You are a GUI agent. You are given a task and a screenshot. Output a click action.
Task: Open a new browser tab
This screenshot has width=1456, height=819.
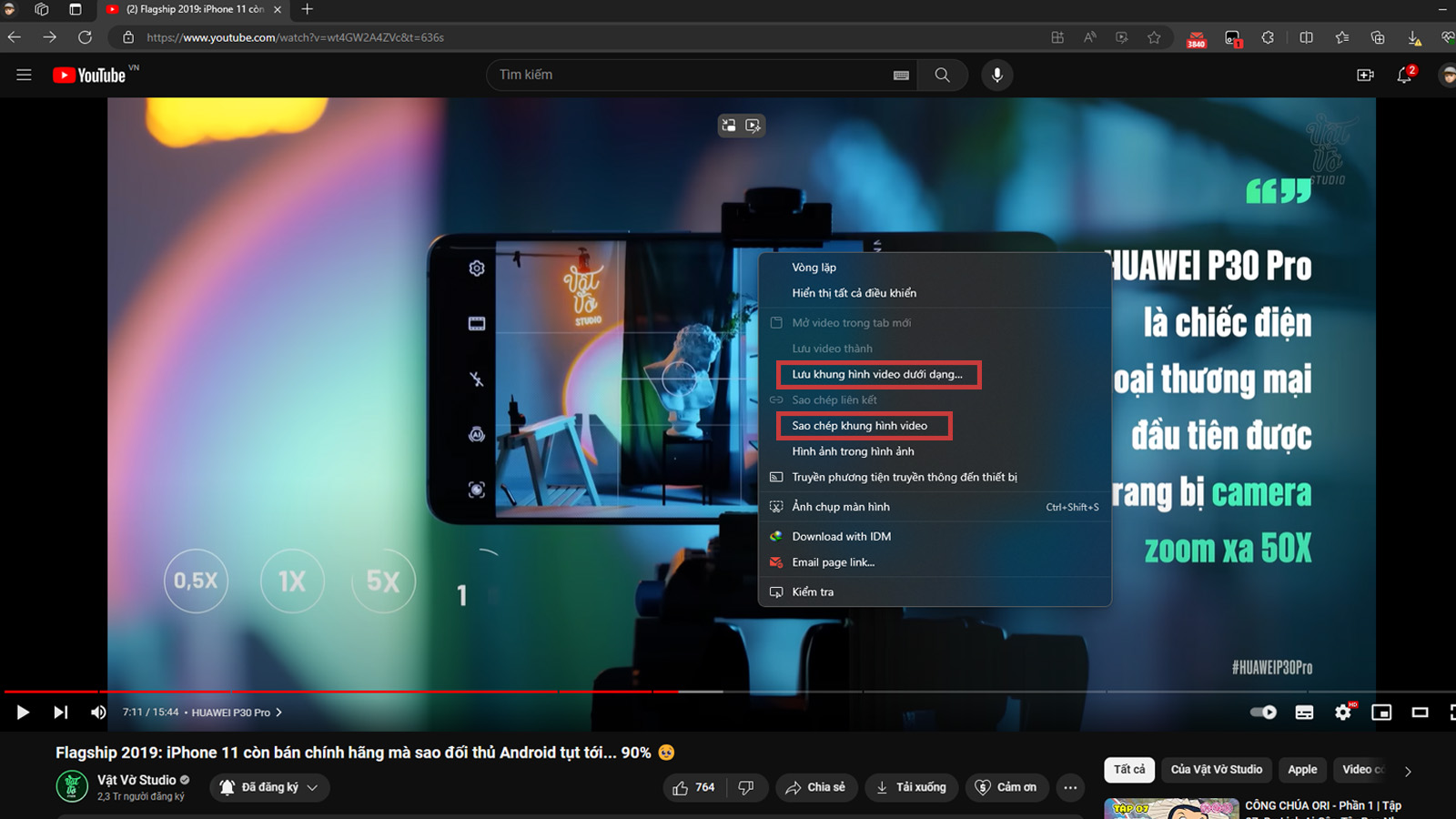pyautogui.click(x=308, y=9)
